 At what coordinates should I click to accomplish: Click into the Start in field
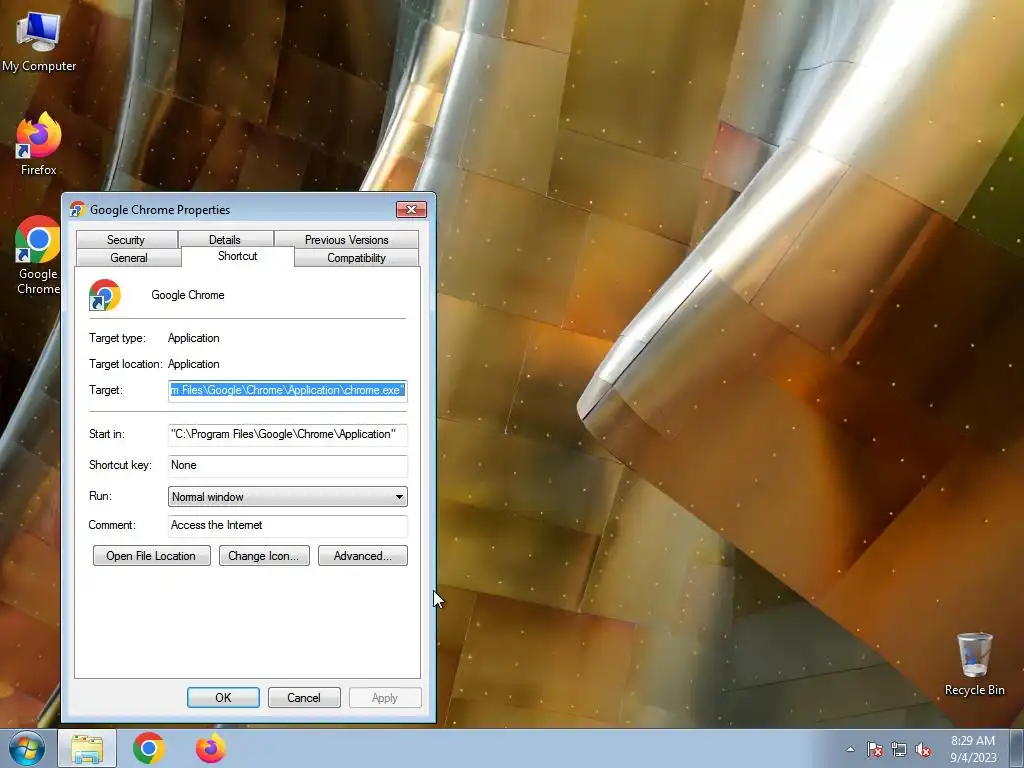point(288,434)
